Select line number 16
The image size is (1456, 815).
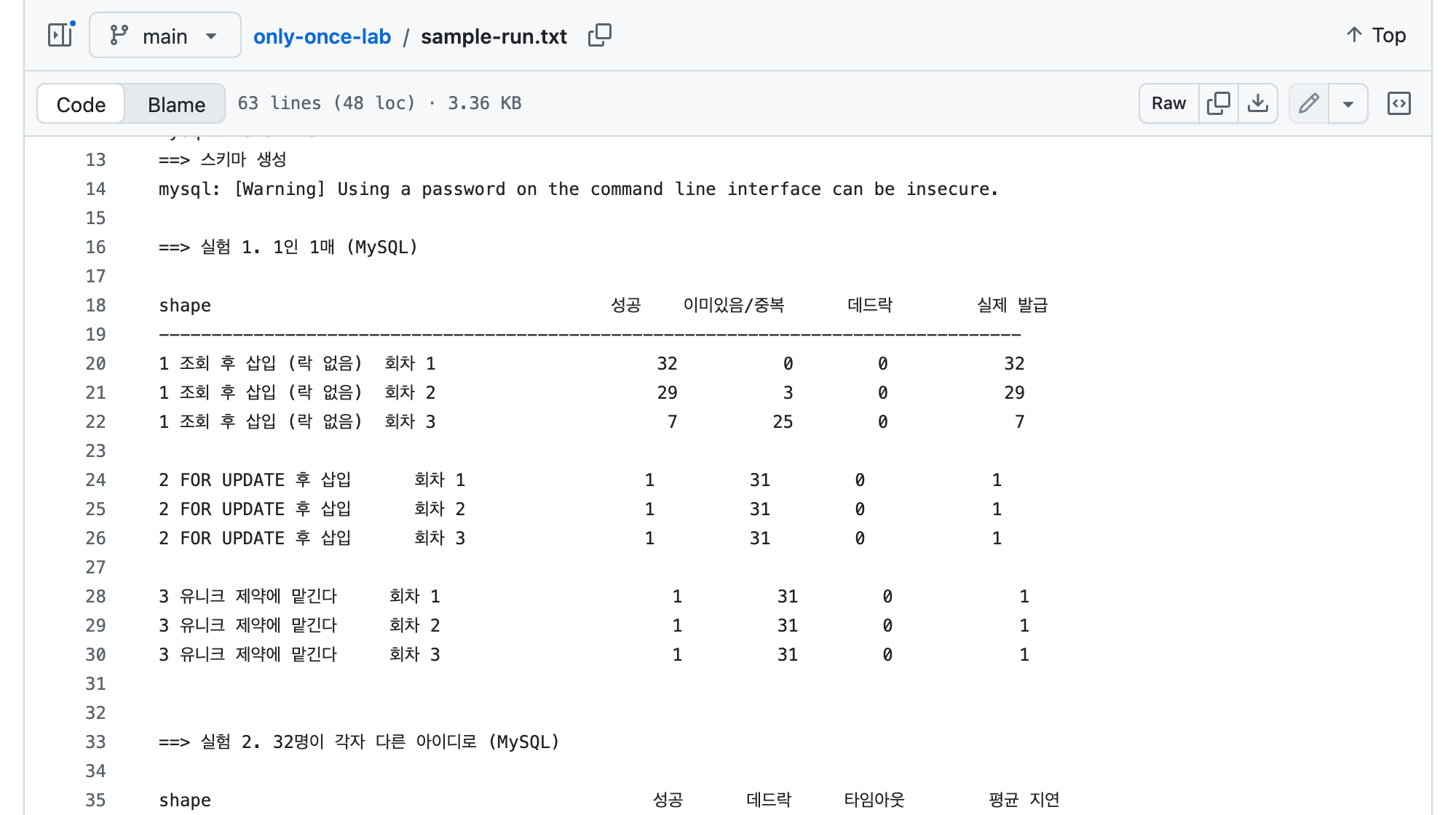[95, 247]
